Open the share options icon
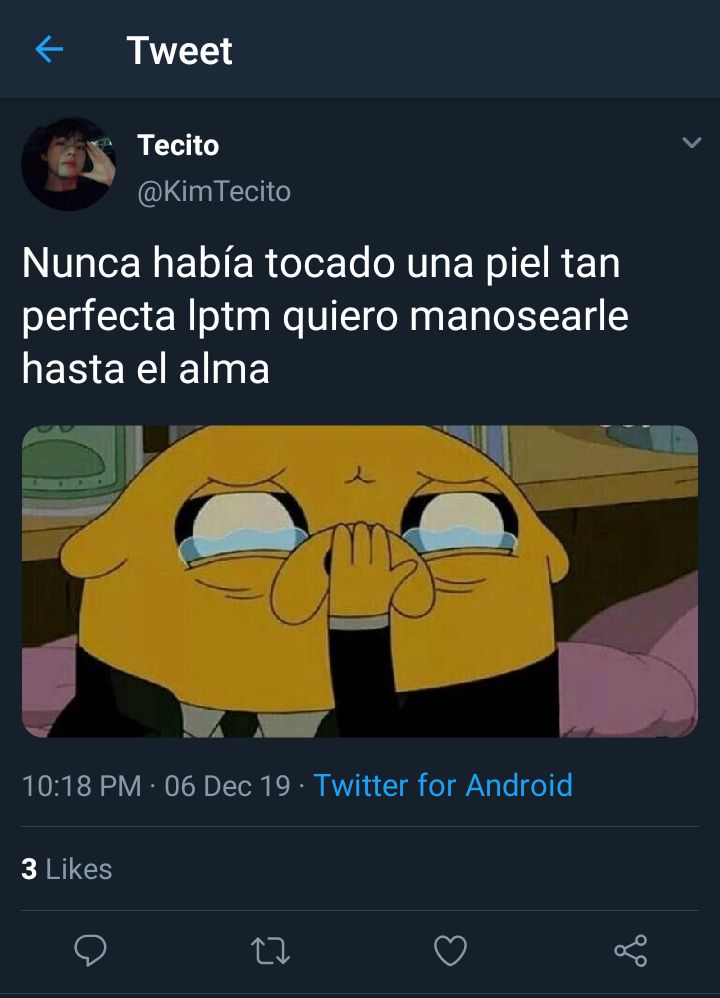The height and width of the screenshot is (998, 720). click(x=630, y=950)
